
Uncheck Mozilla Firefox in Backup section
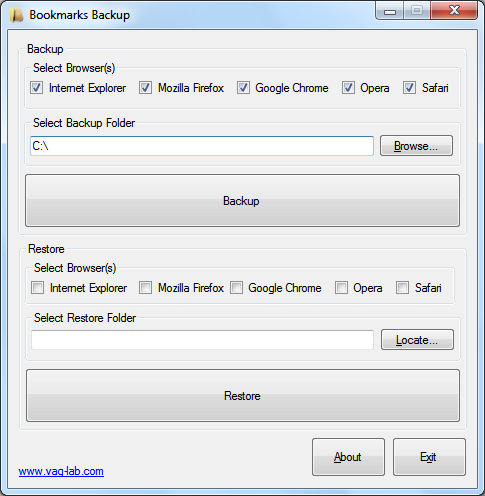click(x=145, y=88)
